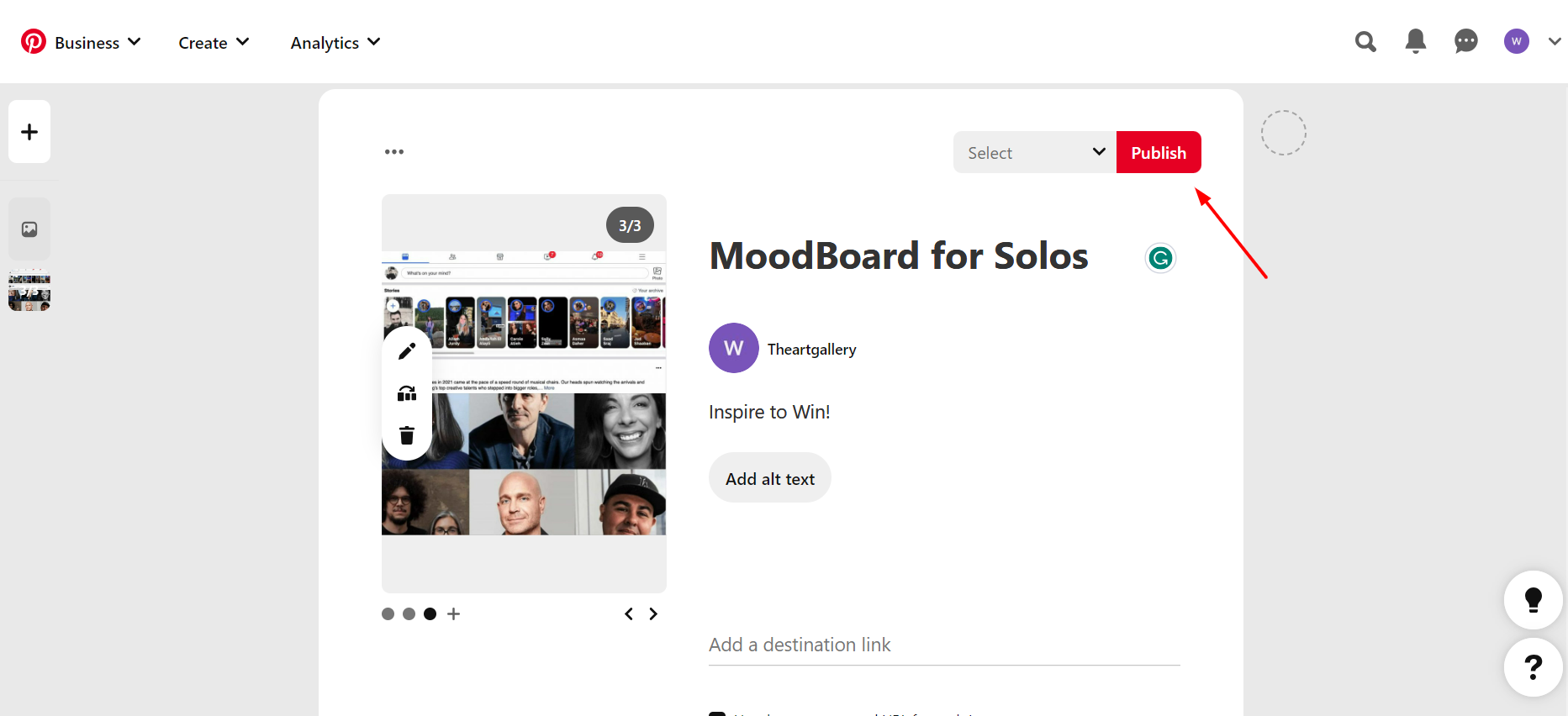Image resolution: width=1568 pixels, height=716 pixels.
Task: Open the messages speech bubble icon
Action: pos(1466,41)
